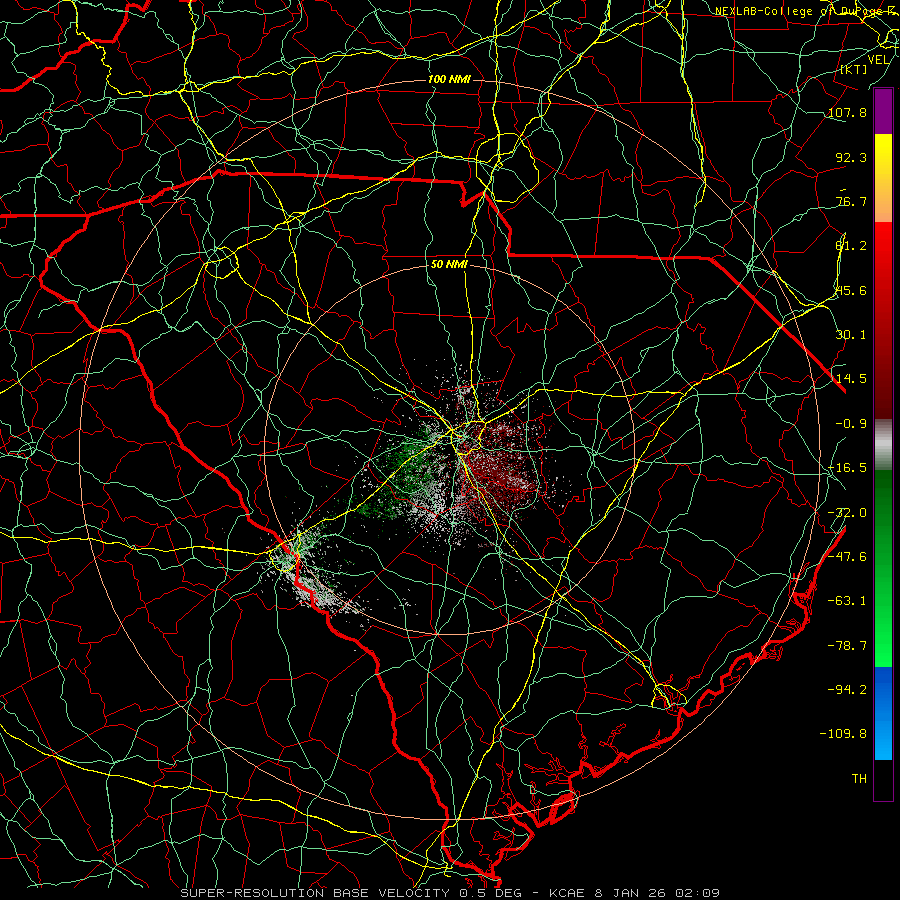The height and width of the screenshot is (900, 900).
Task: Click the 45.6 legend value
Action: point(851,290)
